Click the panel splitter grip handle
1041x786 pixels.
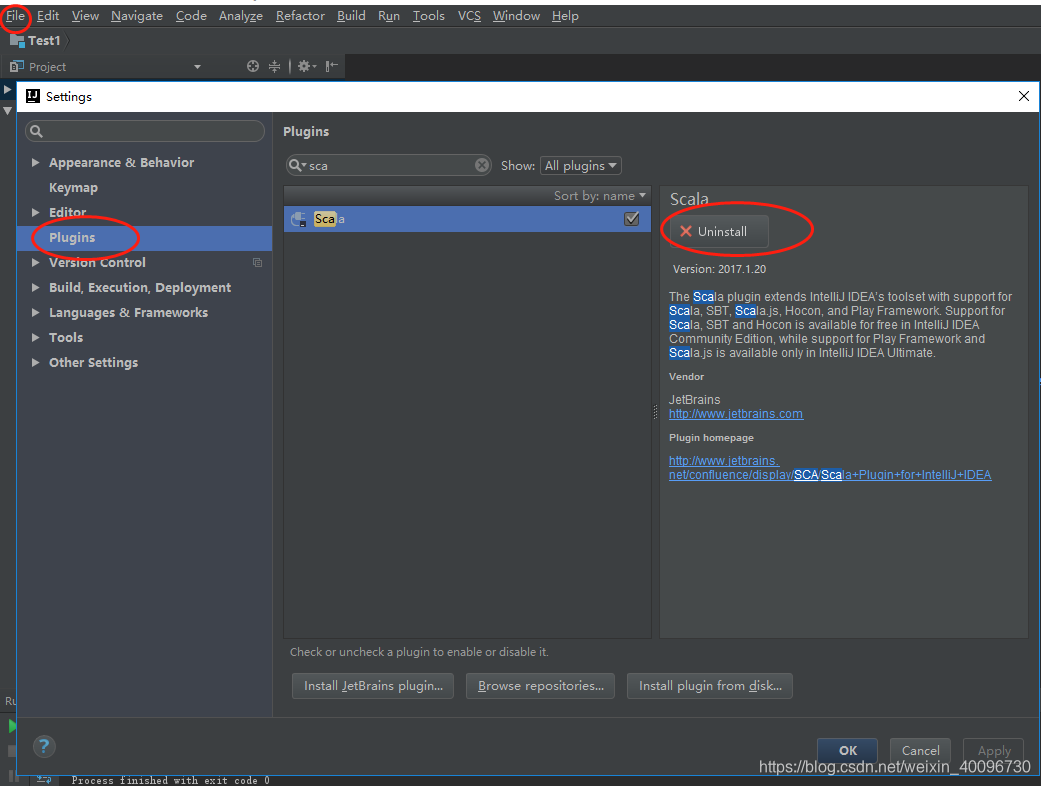coord(655,412)
